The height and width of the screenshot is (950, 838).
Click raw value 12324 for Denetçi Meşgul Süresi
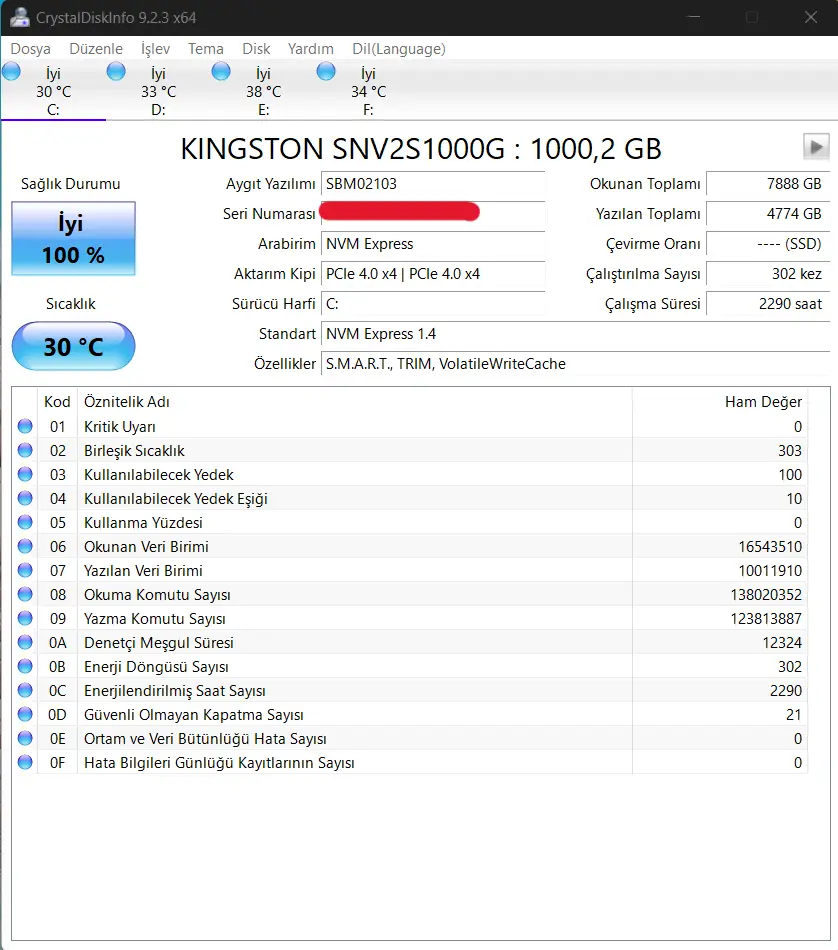pyautogui.click(x=782, y=642)
